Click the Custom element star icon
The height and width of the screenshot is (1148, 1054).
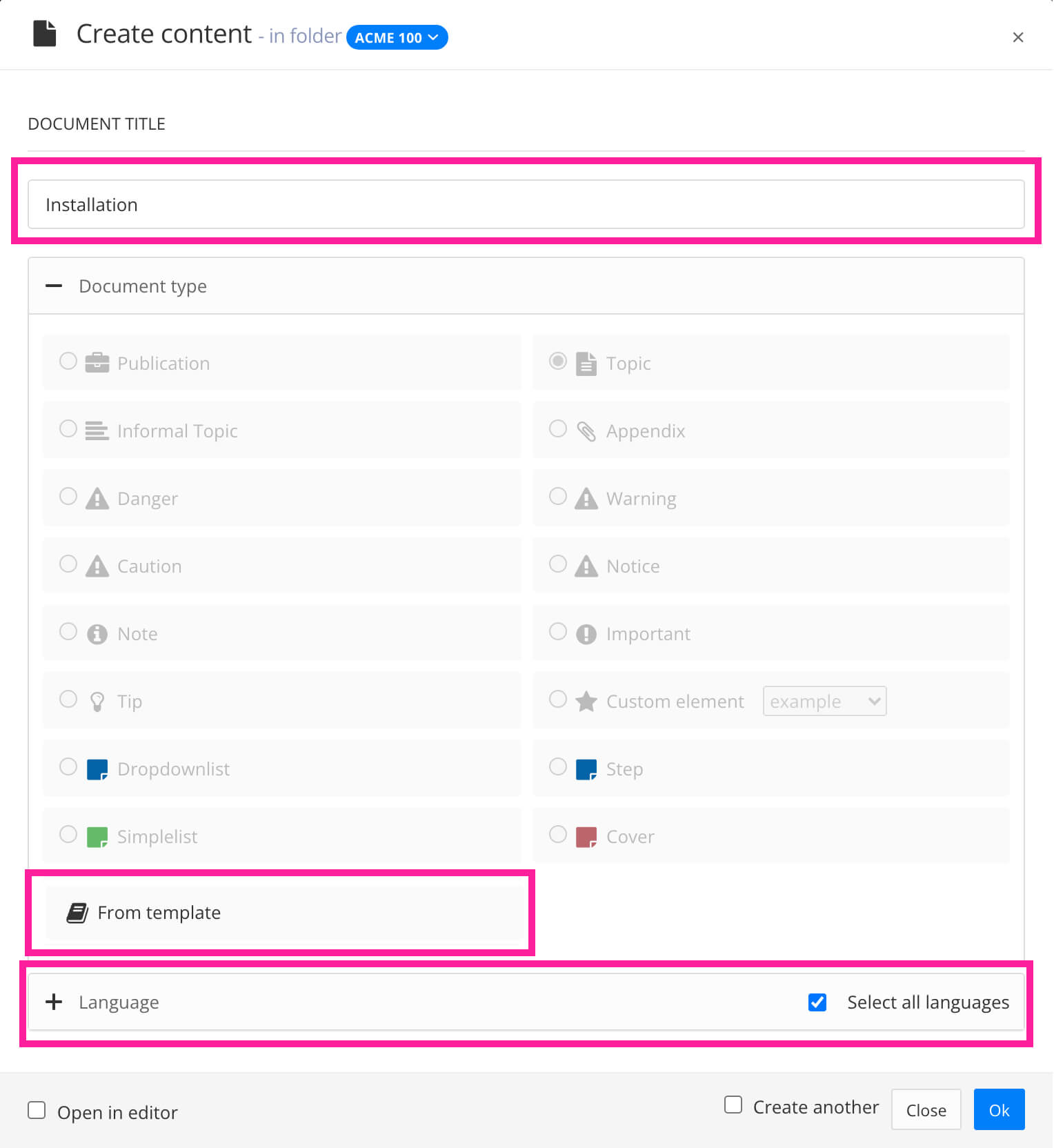(586, 700)
